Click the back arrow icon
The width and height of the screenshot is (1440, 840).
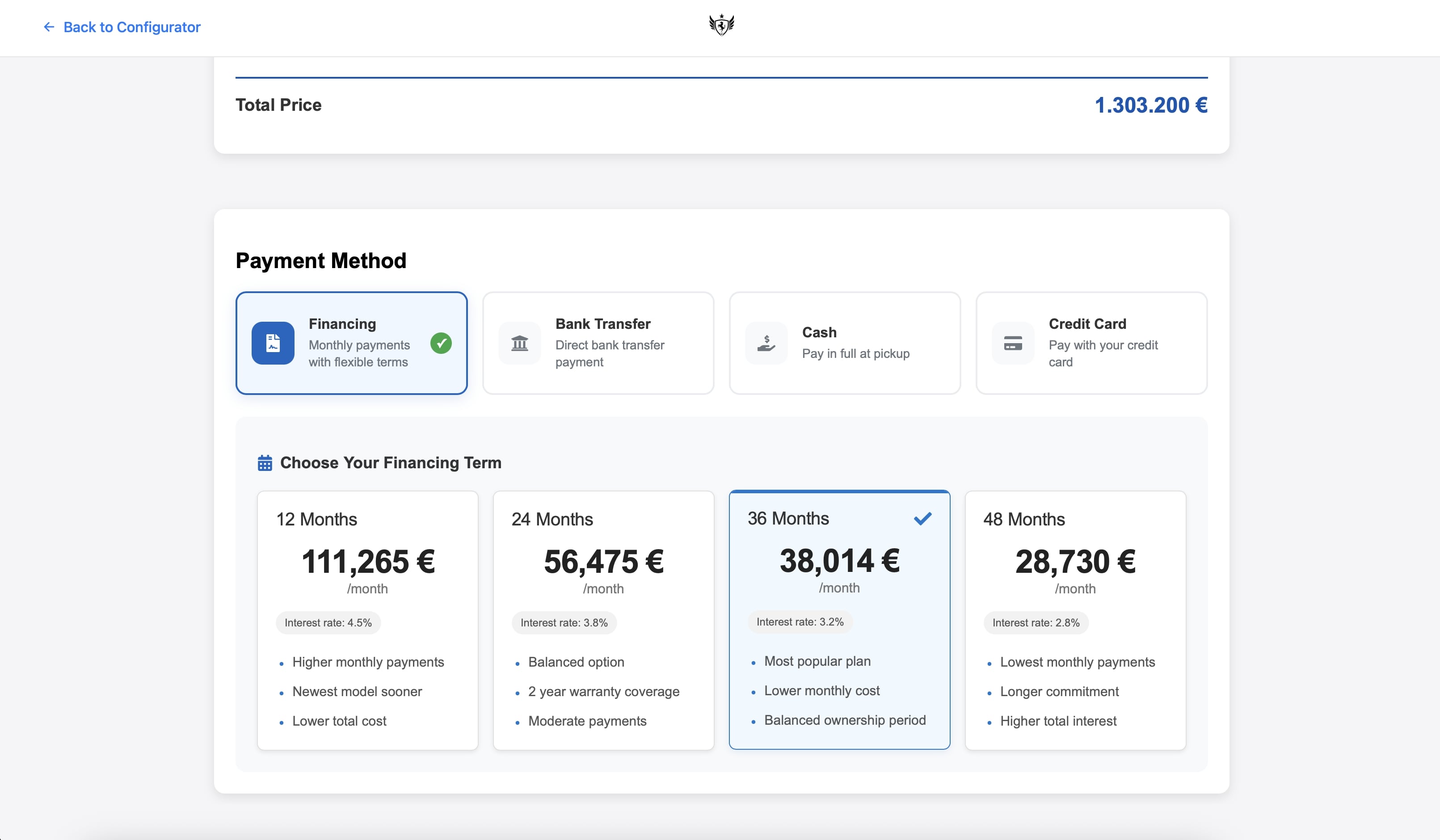(x=49, y=27)
